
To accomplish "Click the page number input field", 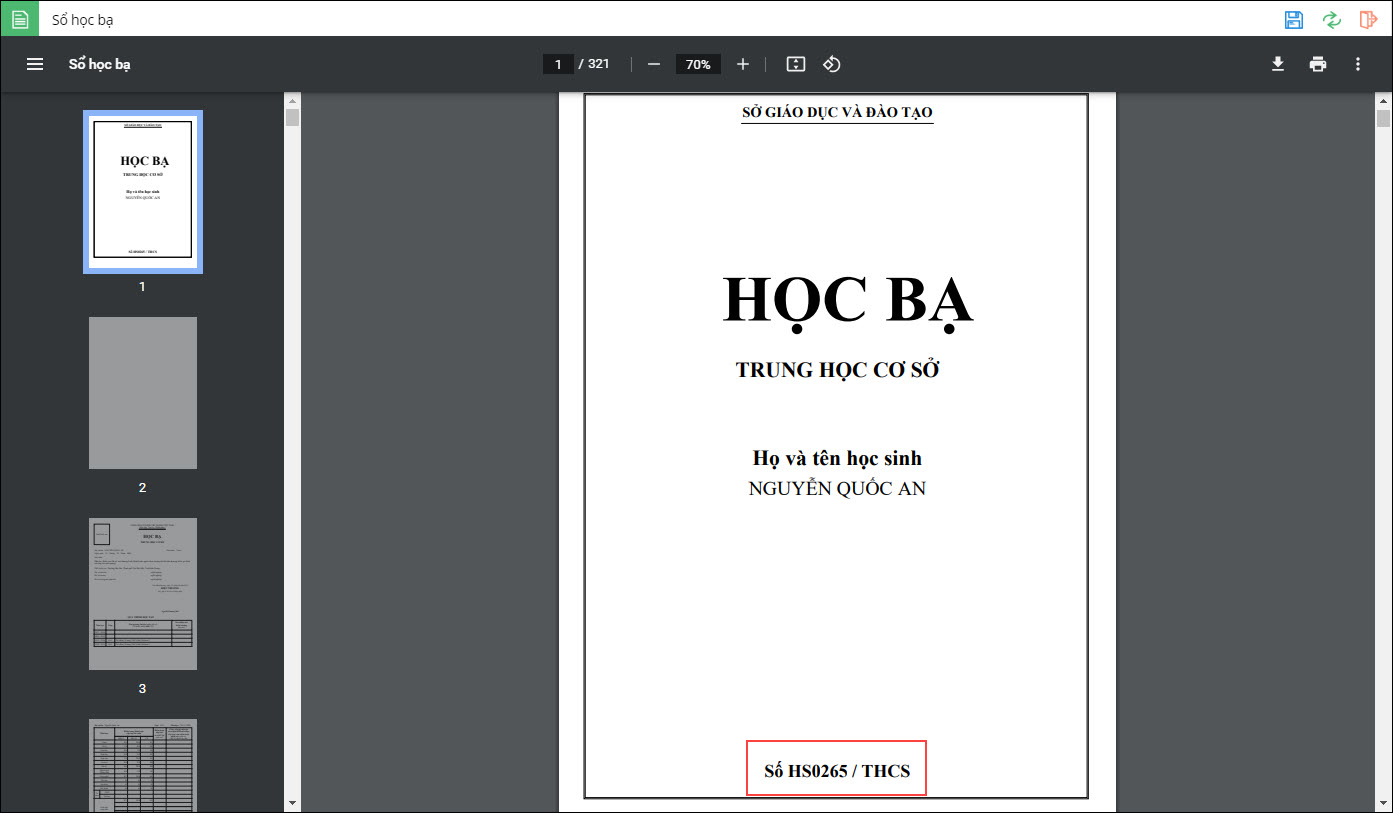I will [558, 64].
